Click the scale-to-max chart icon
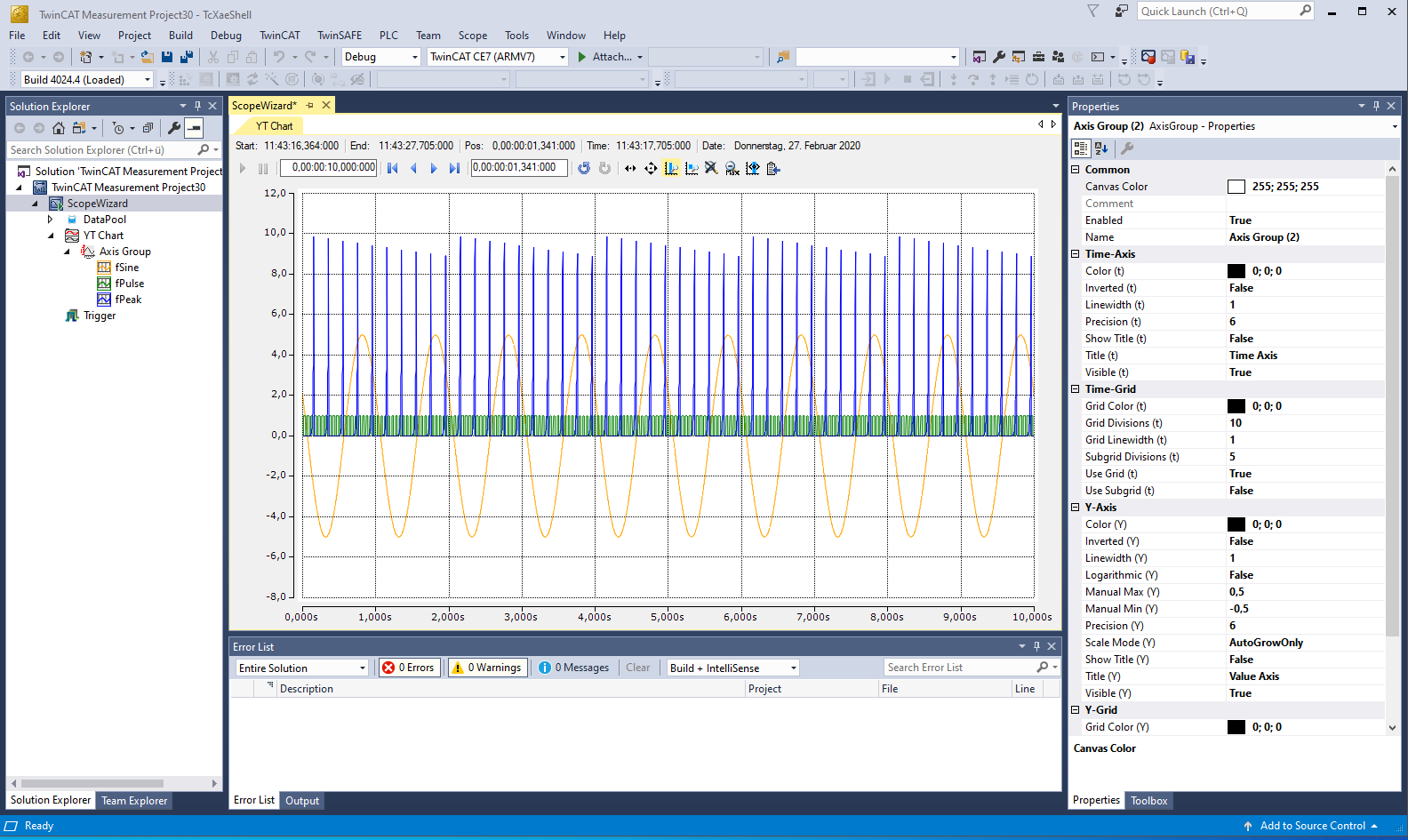 [x=732, y=168]
